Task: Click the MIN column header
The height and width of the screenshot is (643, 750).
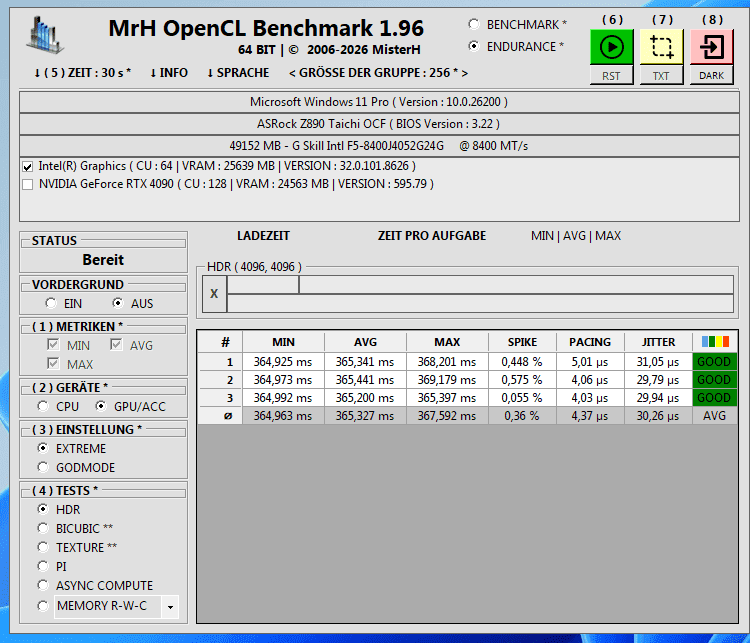Action: click(283, 342)
